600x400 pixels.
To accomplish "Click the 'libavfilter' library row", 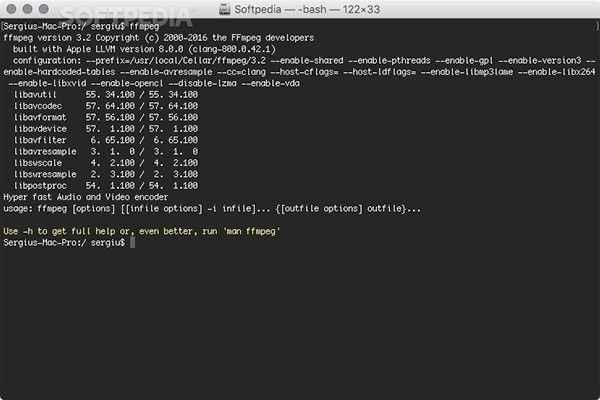I will click(x=106, y=140).
